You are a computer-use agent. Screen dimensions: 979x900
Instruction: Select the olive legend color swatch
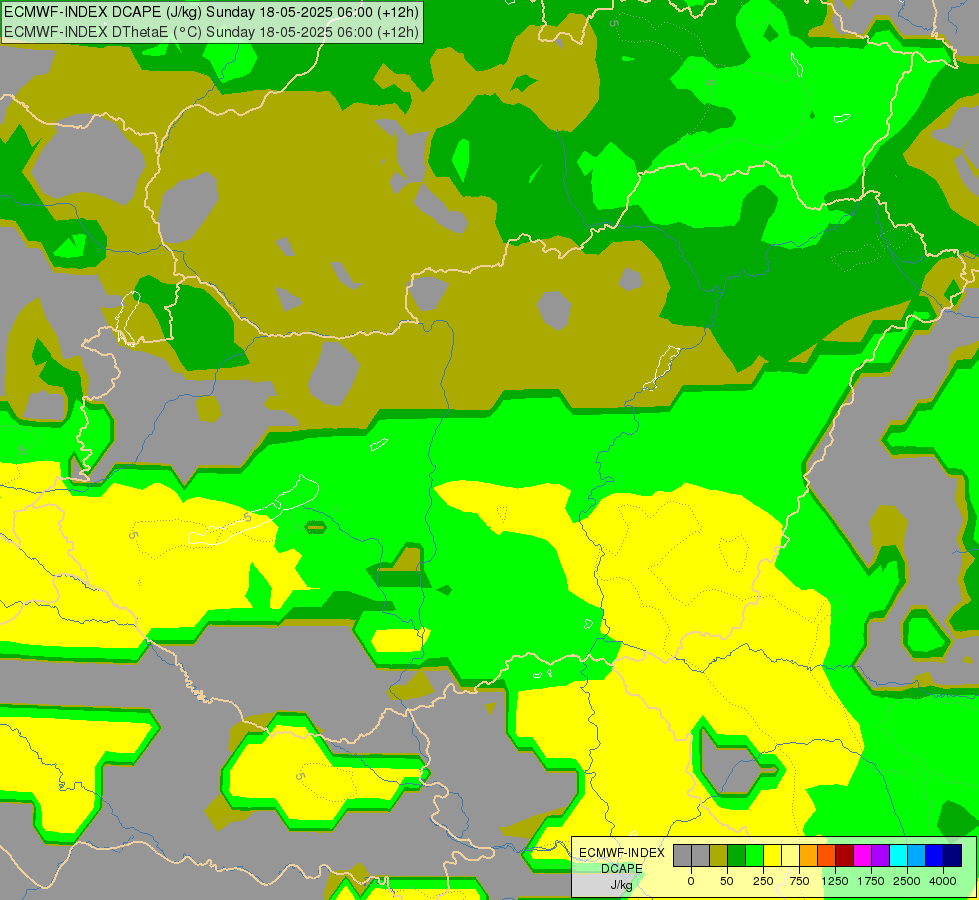click(x=719, y=856)
